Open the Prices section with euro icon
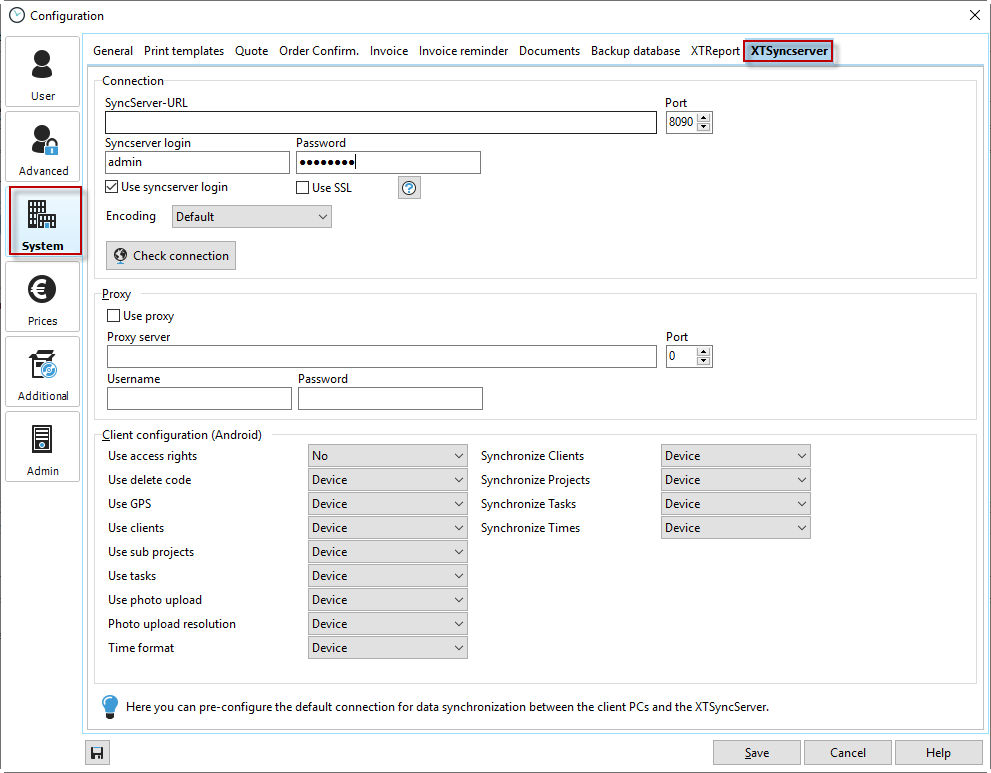The image size is (991, 773). point(42,297)
